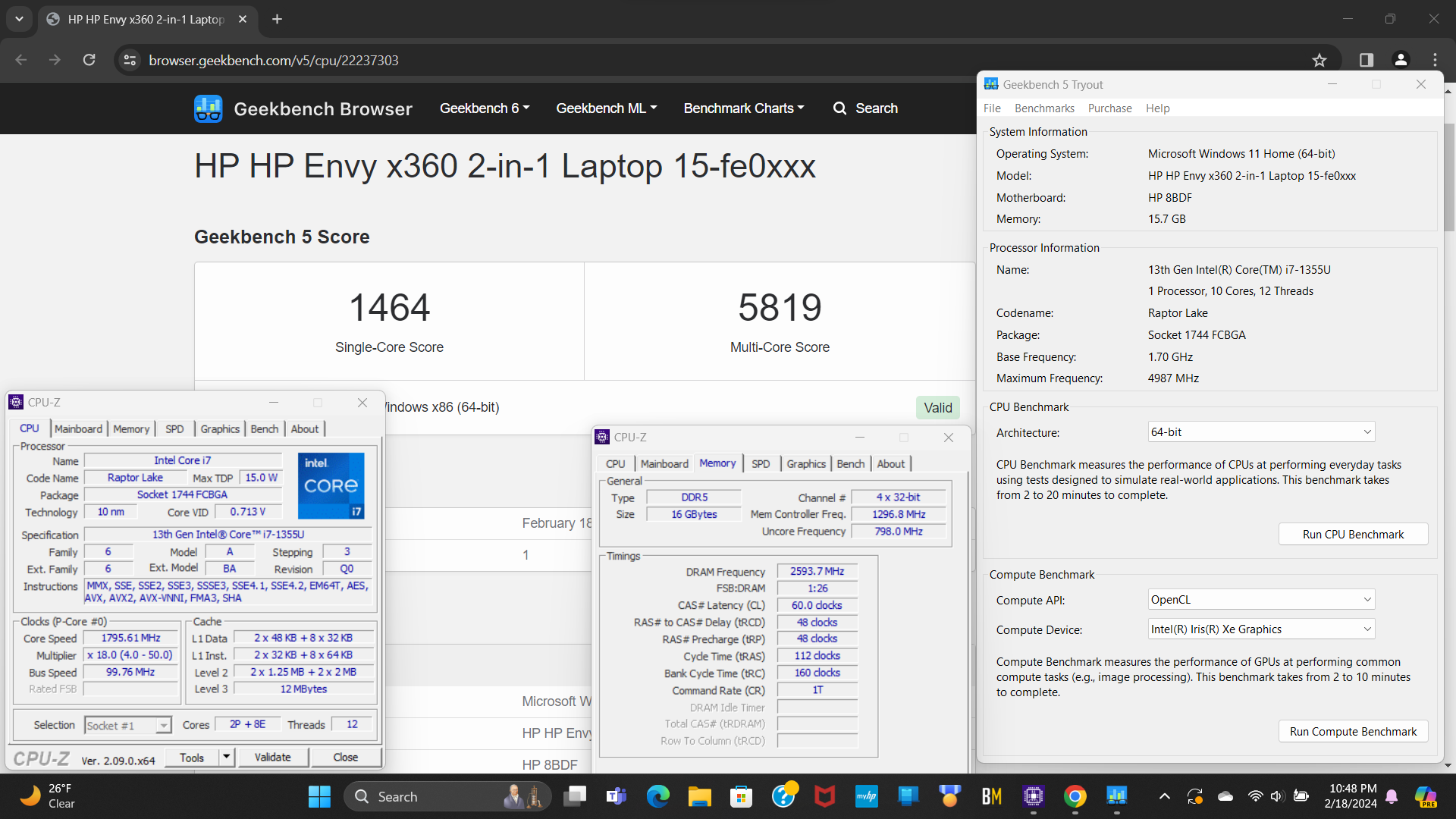Click Close button in left CPU-Z

345,758
